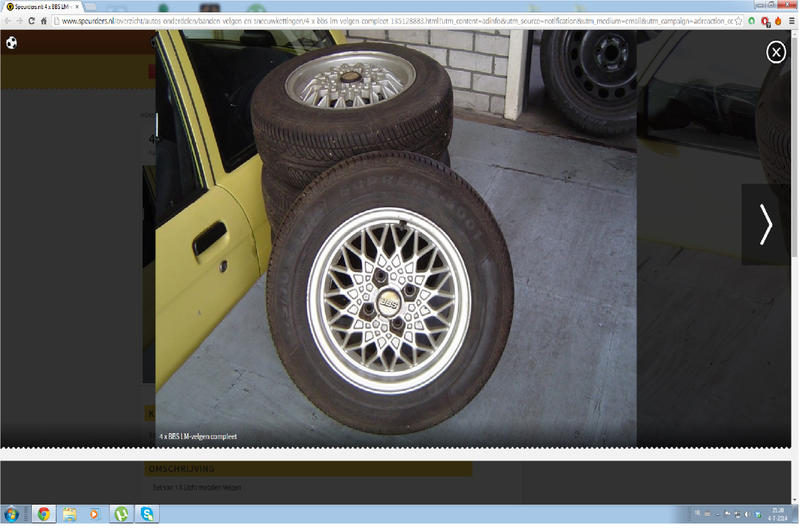Reload the page with the refresh icon
The width and height of the screenshot is (800, 530).
31,21
